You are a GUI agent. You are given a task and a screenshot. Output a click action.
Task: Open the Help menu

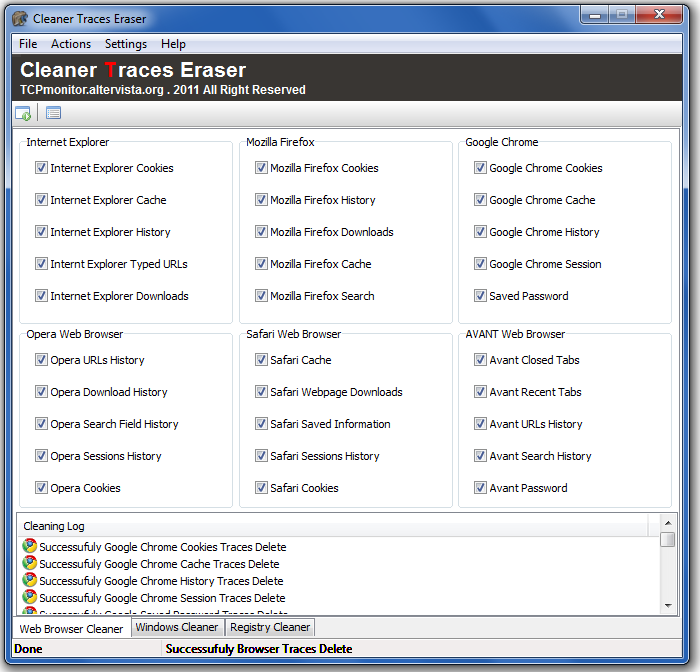click(x=173, y=44)
